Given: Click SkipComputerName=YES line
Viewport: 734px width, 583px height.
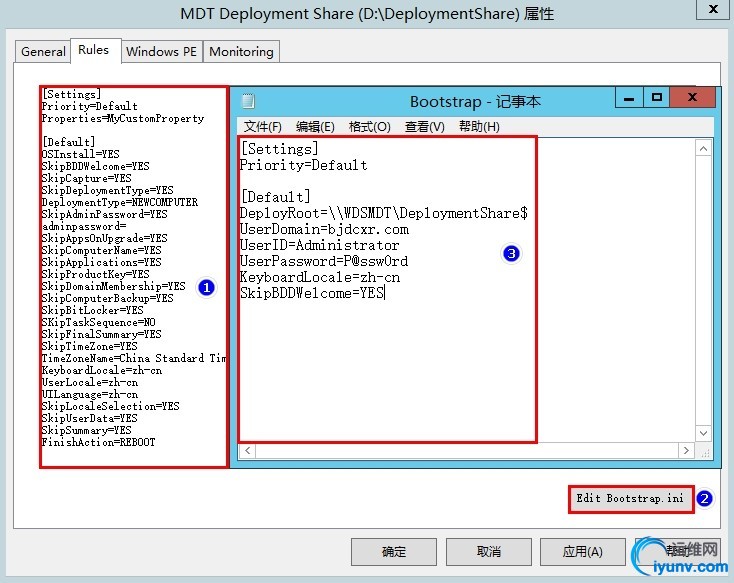Looking at the screenshot, I should (x=102, y=250).
